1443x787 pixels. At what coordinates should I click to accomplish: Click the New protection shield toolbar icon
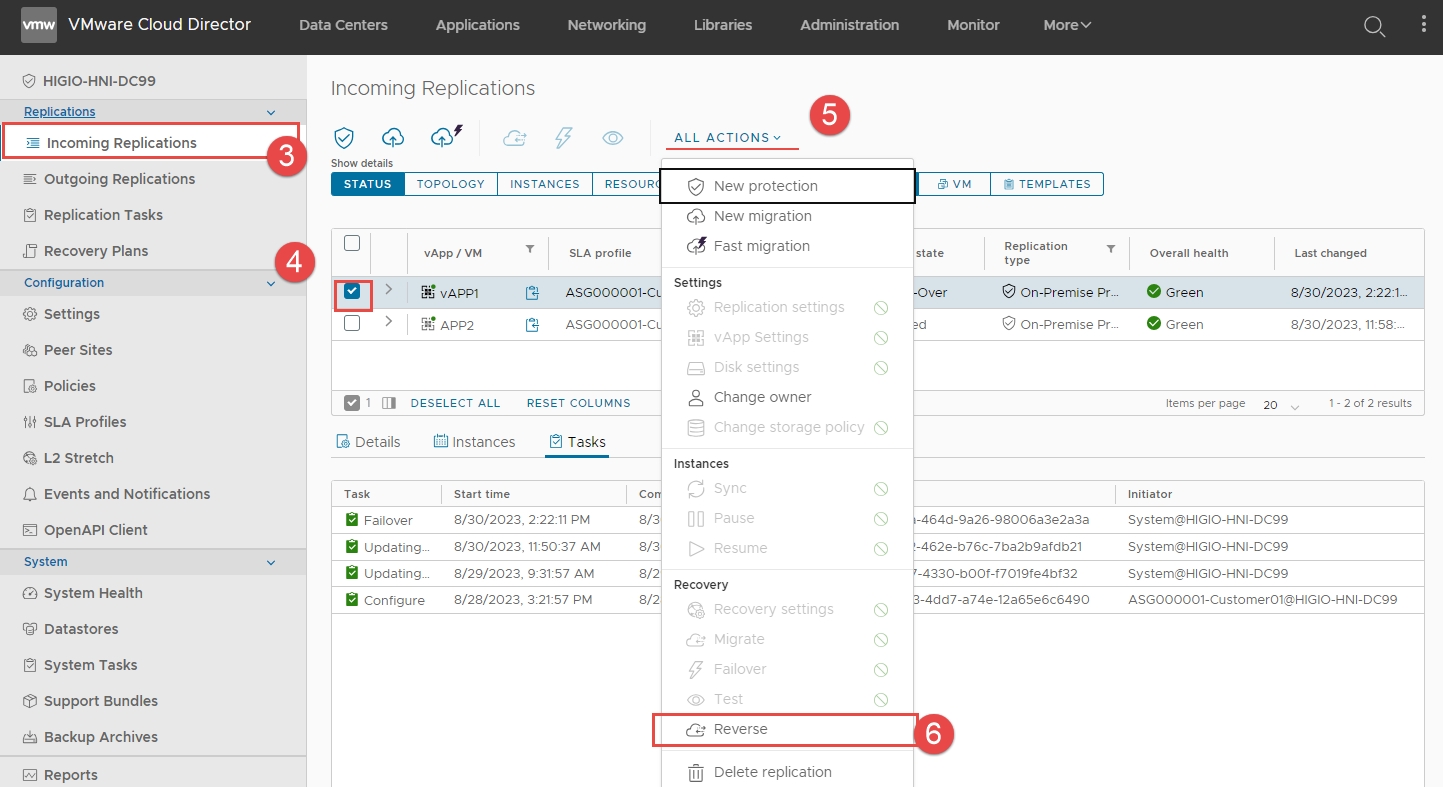[x=344, y=138]
